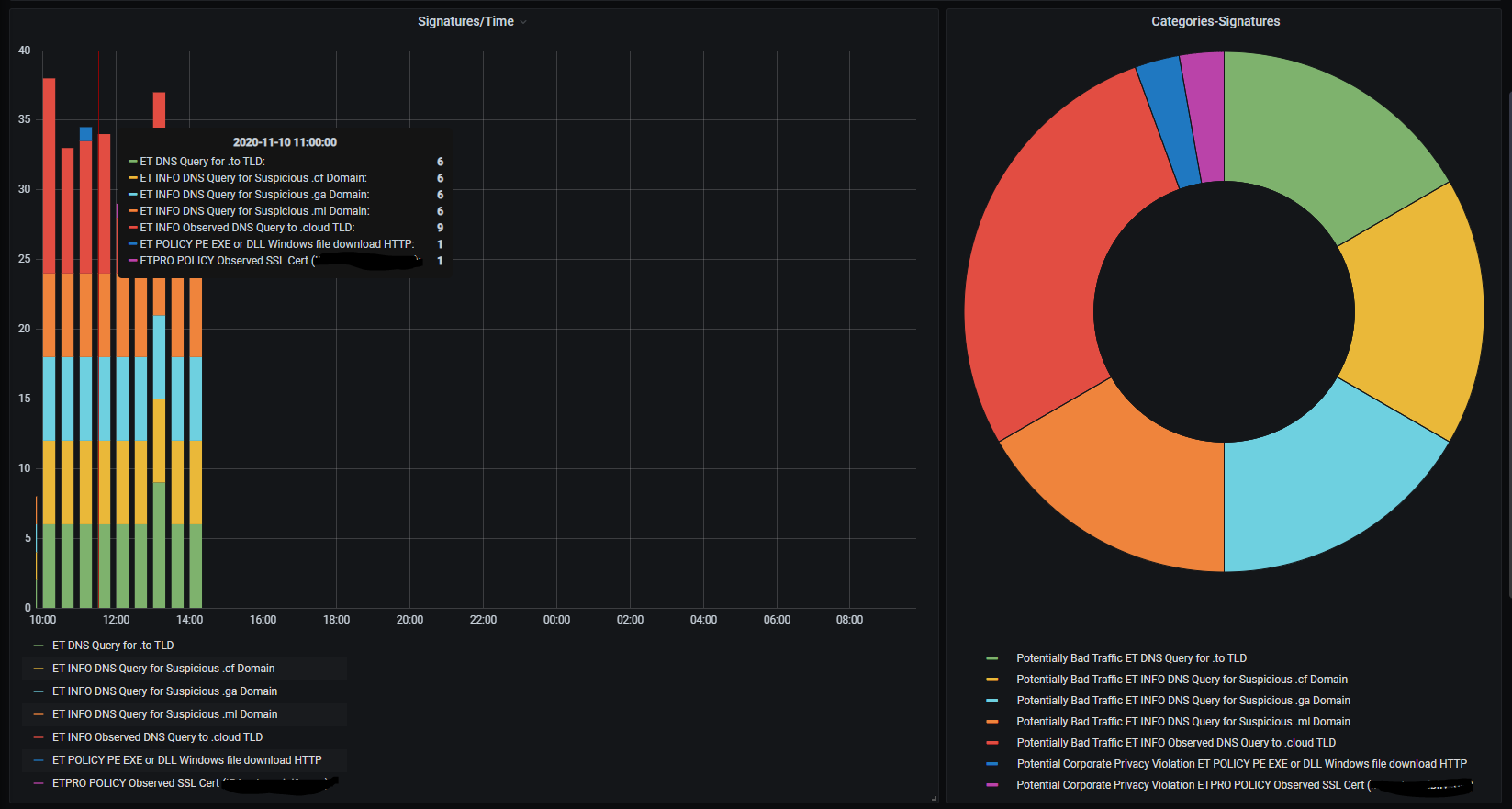Toggle ET INFO .ml Domain series in bar chart legend
Viewport: 1512px width, 809px height.
164,714
